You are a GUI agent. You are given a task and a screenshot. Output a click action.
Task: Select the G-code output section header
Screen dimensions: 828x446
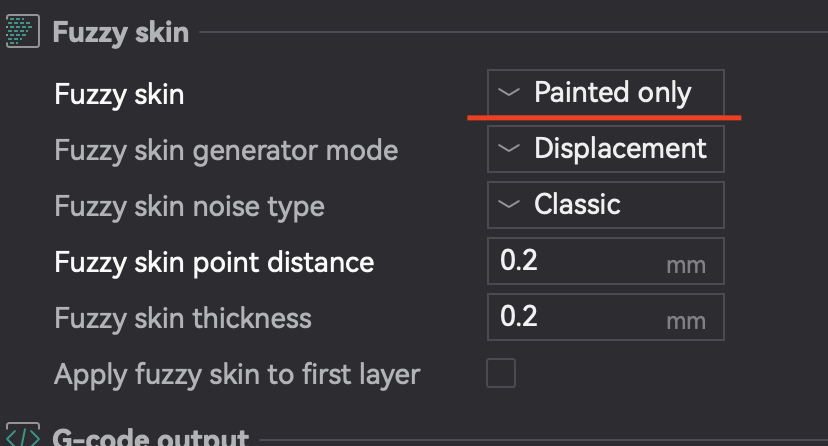[149, 438]
